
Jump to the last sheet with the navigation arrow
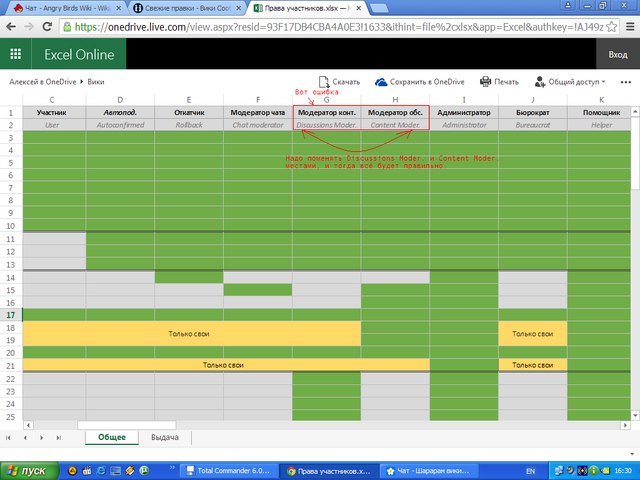click(59, 438)
